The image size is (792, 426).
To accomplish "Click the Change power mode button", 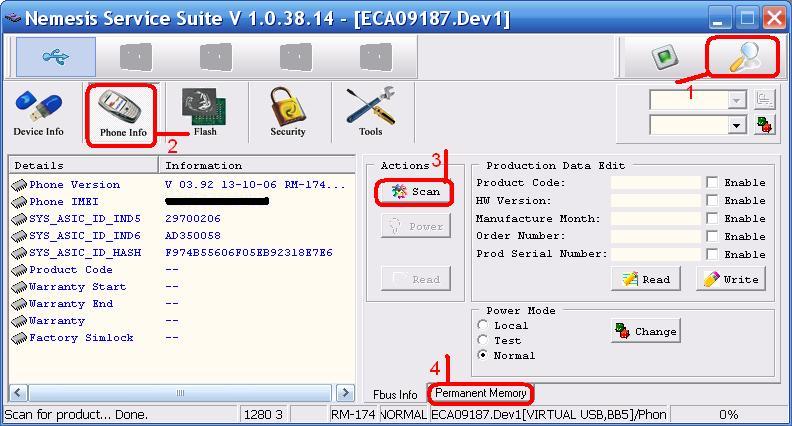I will point(646,332).
